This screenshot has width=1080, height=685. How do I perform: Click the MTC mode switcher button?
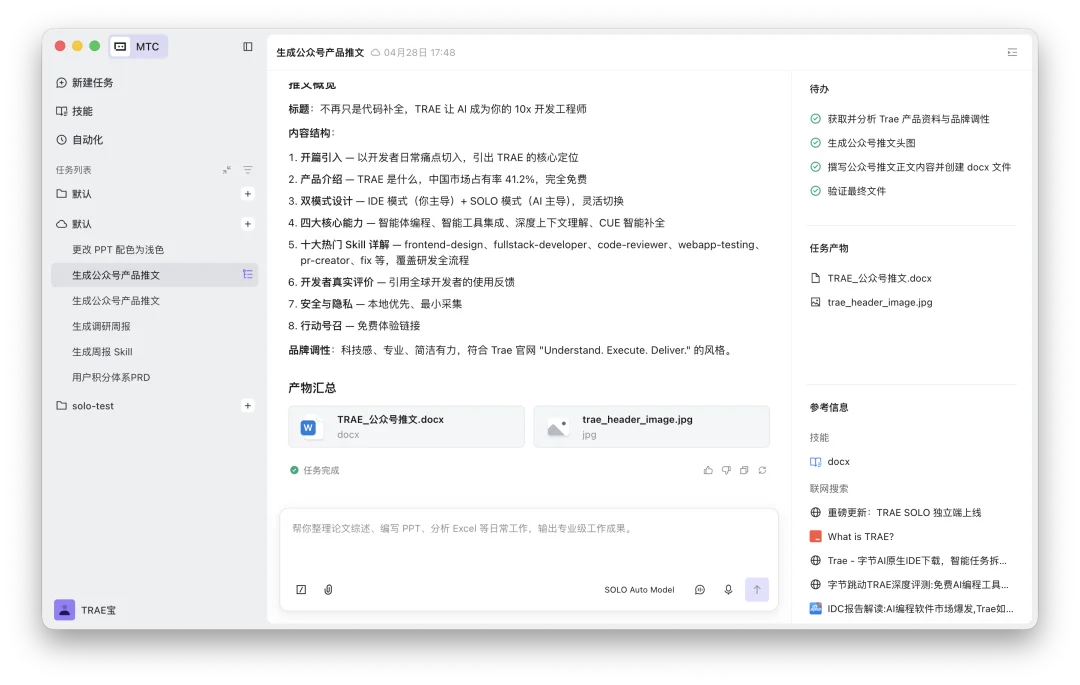point(138,46)
